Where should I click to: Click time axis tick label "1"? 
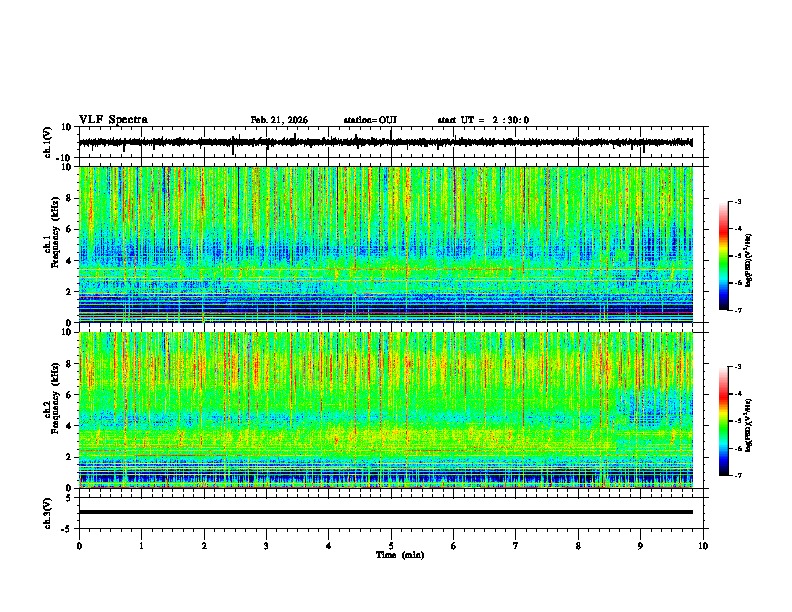[x=141, y=546]
